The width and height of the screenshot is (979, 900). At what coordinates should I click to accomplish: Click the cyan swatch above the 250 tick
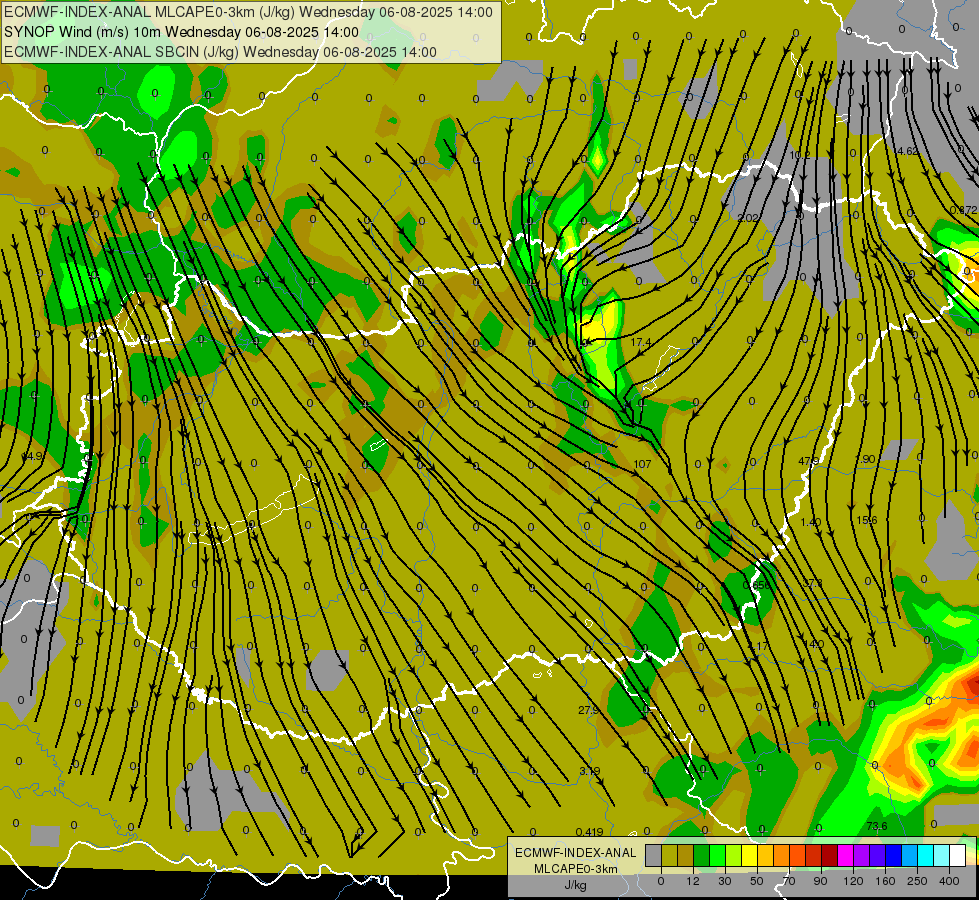(925, 855)
